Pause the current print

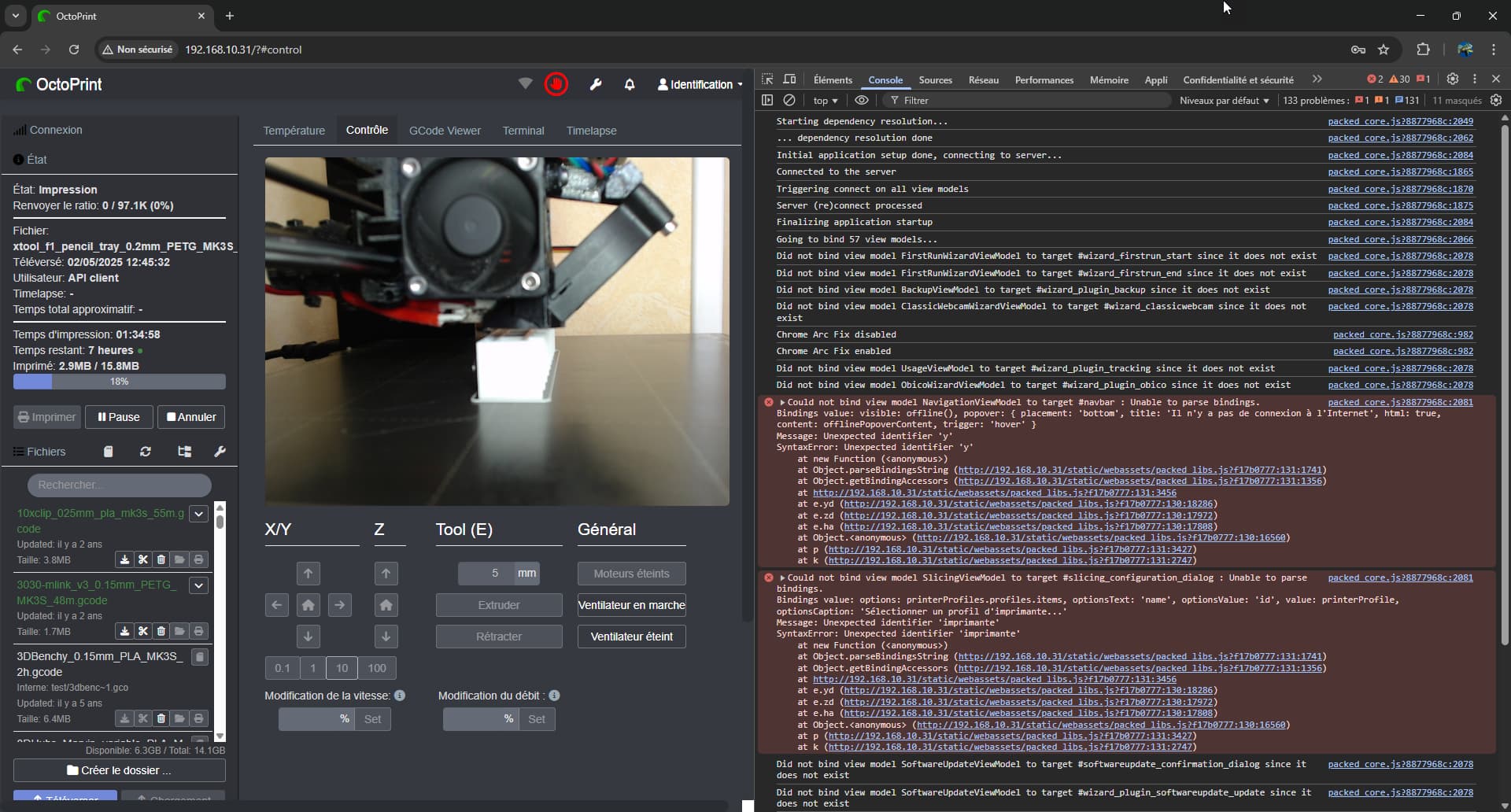tap(119, 417)
